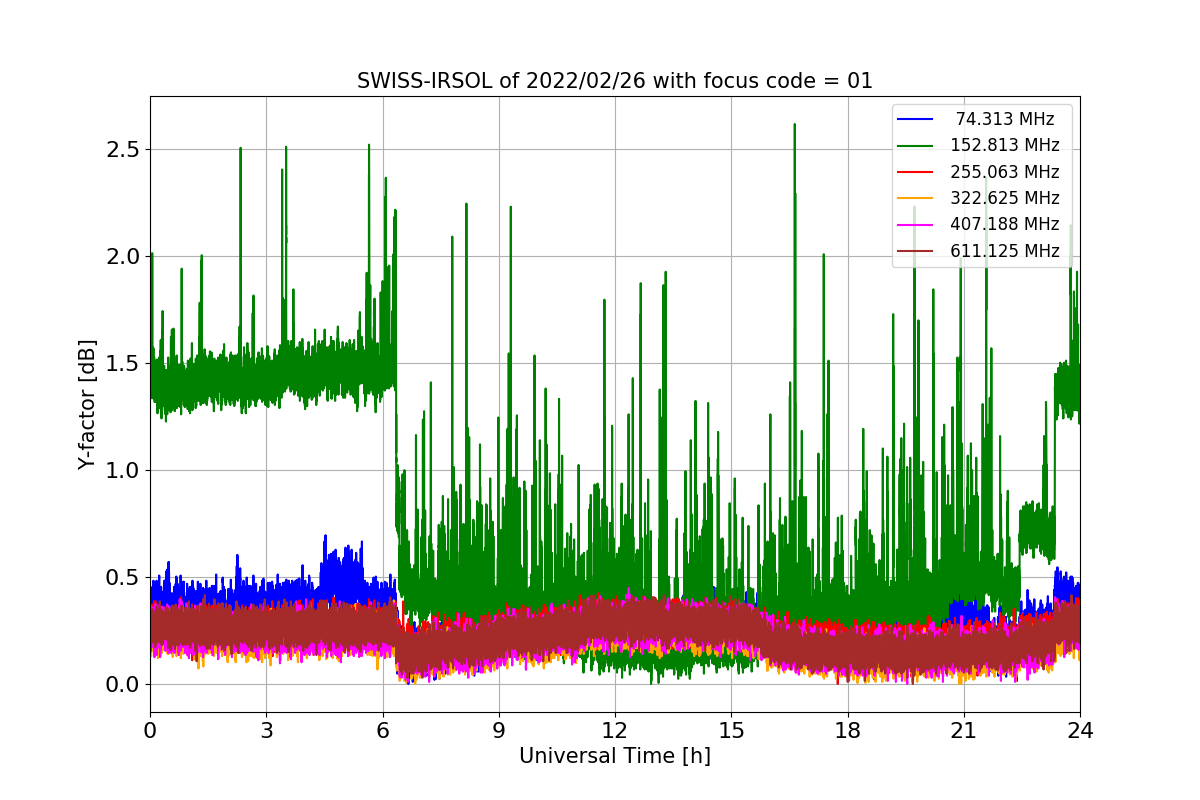Click the red legend line swatch

916,172
